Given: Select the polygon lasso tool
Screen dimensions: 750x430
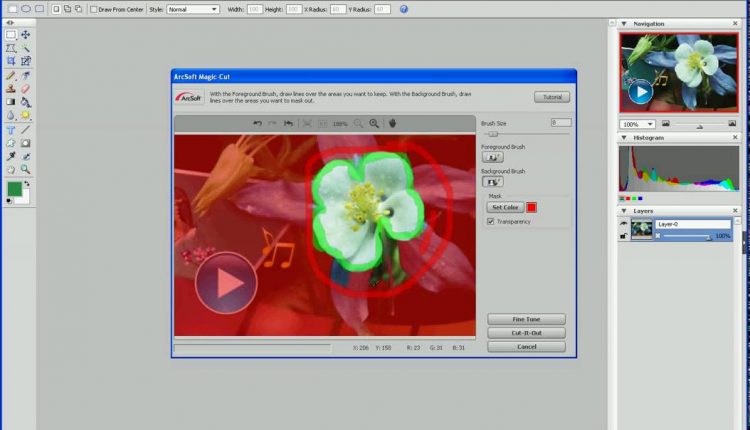Looking at the screenshot, I should (x=11, y=48).
